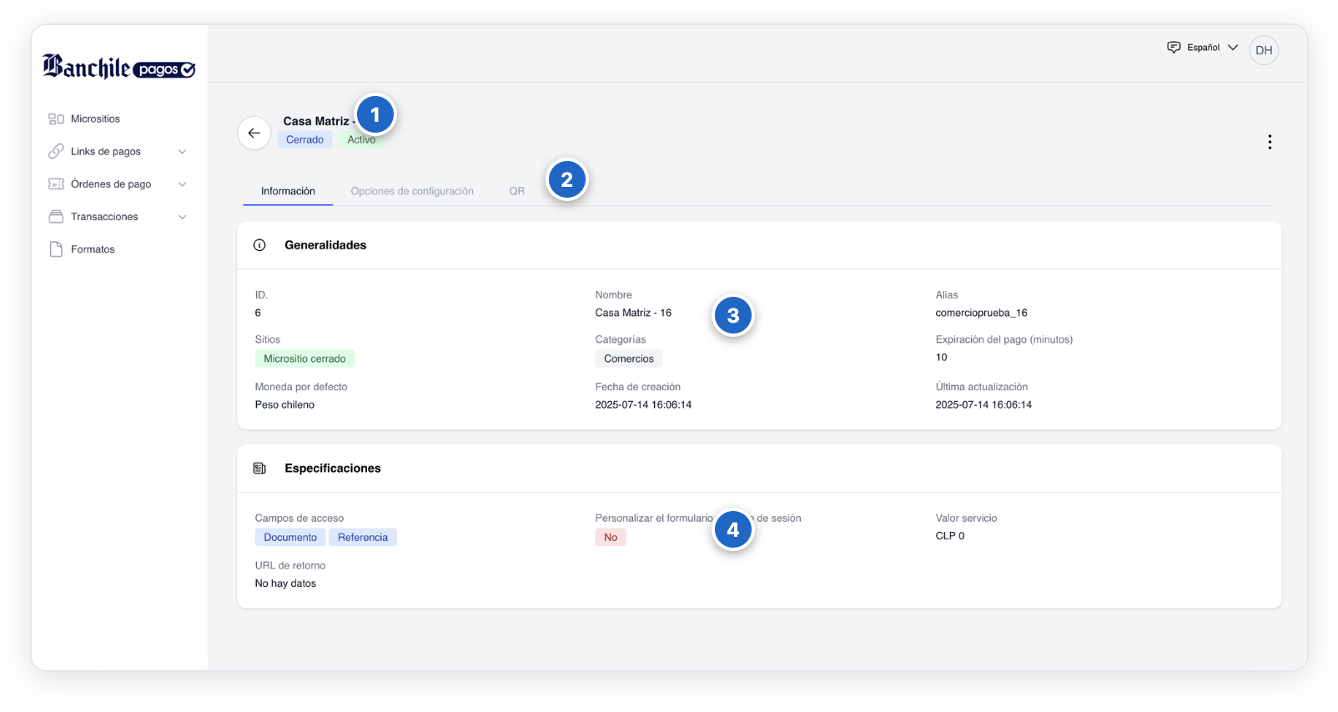Click the Fecha de creación date value
Image resolution: width=1338 pixels, height=712 pixels.
point(643,405)
